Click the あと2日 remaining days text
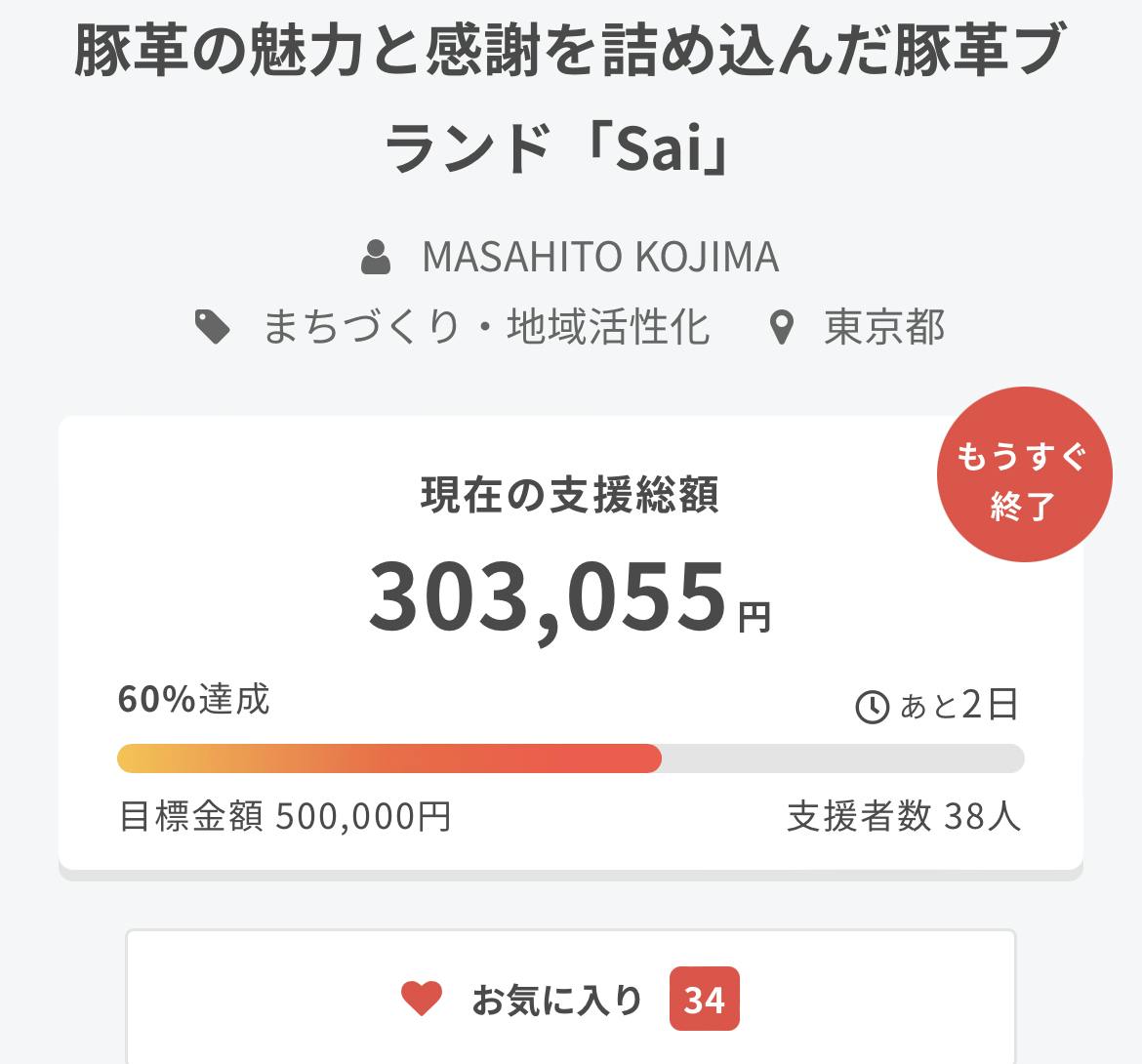The height and width of the screenshot is (1064, 1142). 958,704
